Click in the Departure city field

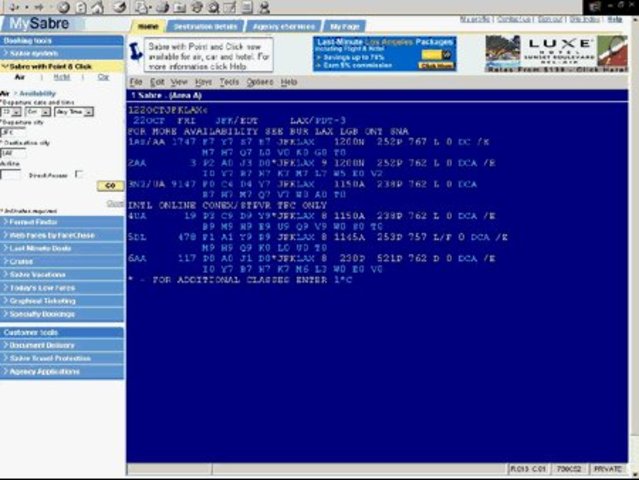click(x=13, y=132)
